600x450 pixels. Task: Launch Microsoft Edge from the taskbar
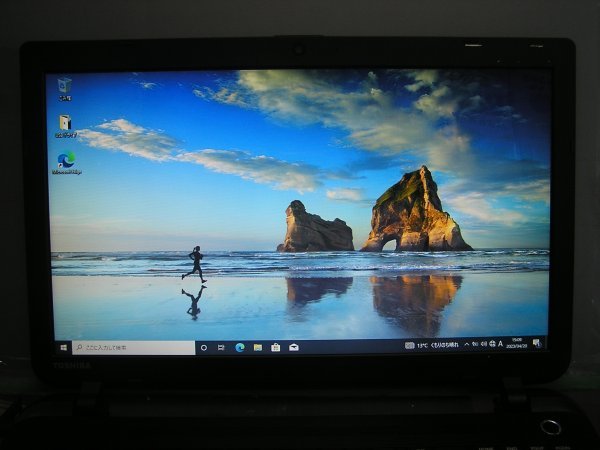click(x=240, y=347)
